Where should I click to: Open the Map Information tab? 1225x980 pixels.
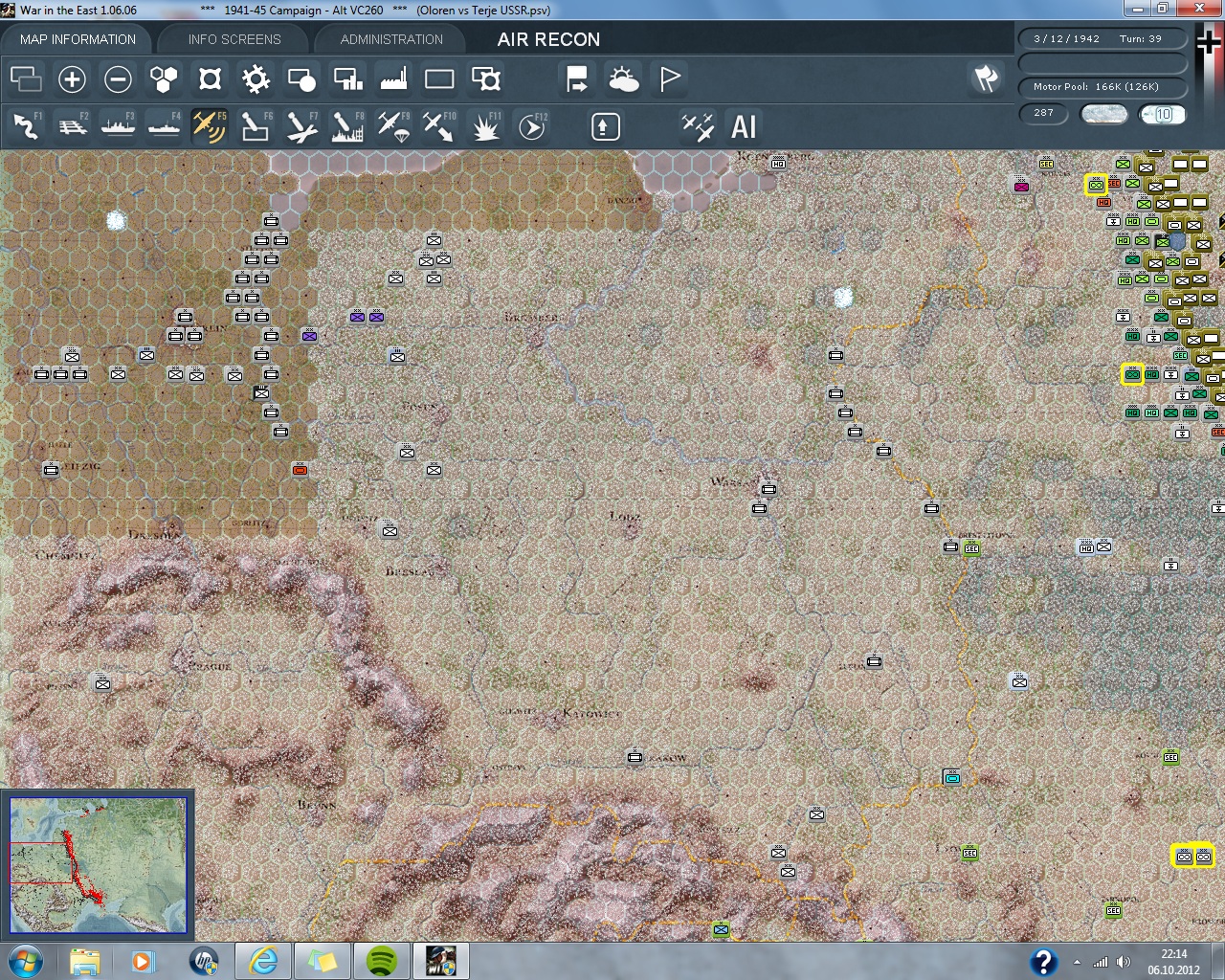point(78,39)
